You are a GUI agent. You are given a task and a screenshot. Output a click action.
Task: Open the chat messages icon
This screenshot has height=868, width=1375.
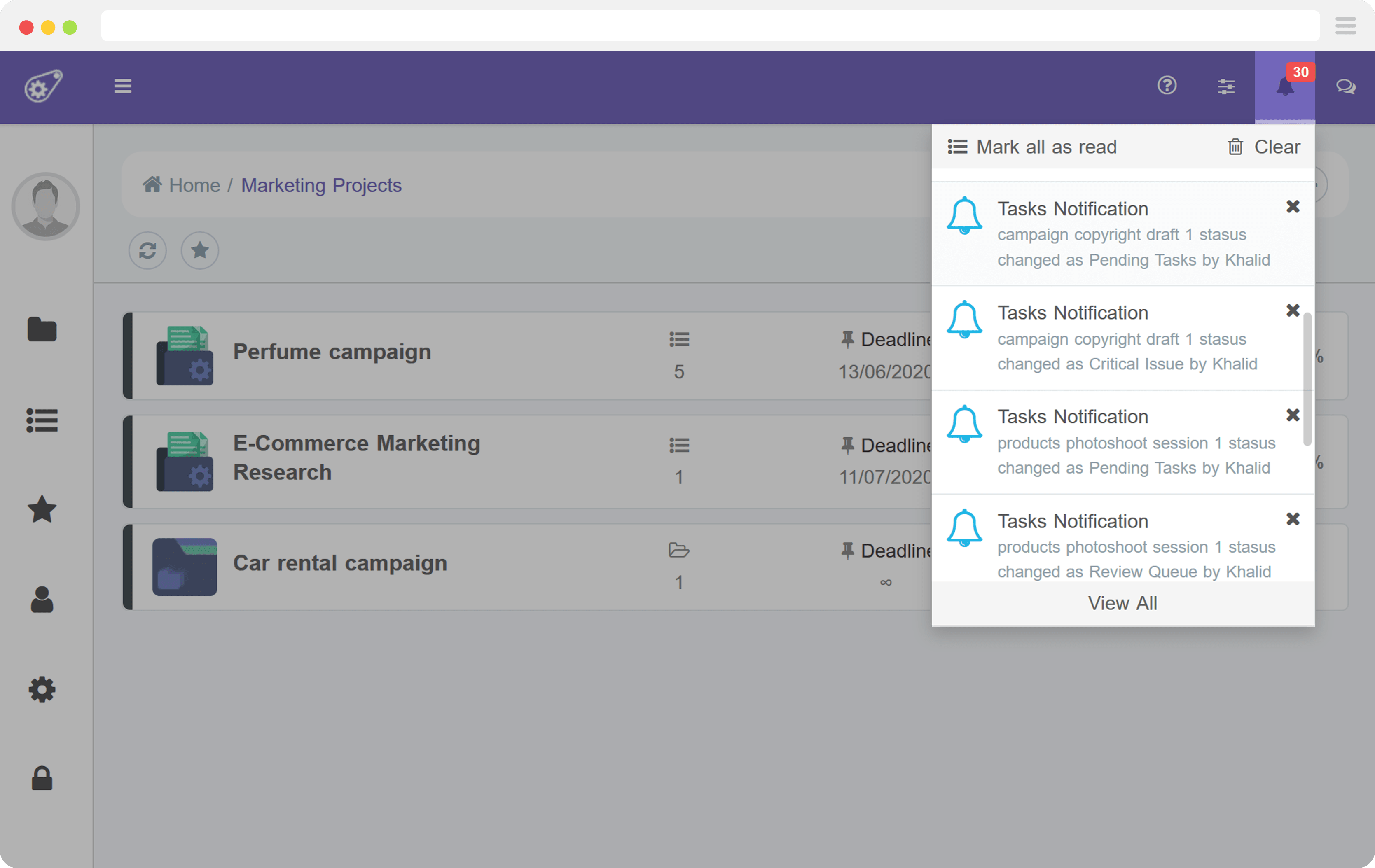pos(1346,86)
